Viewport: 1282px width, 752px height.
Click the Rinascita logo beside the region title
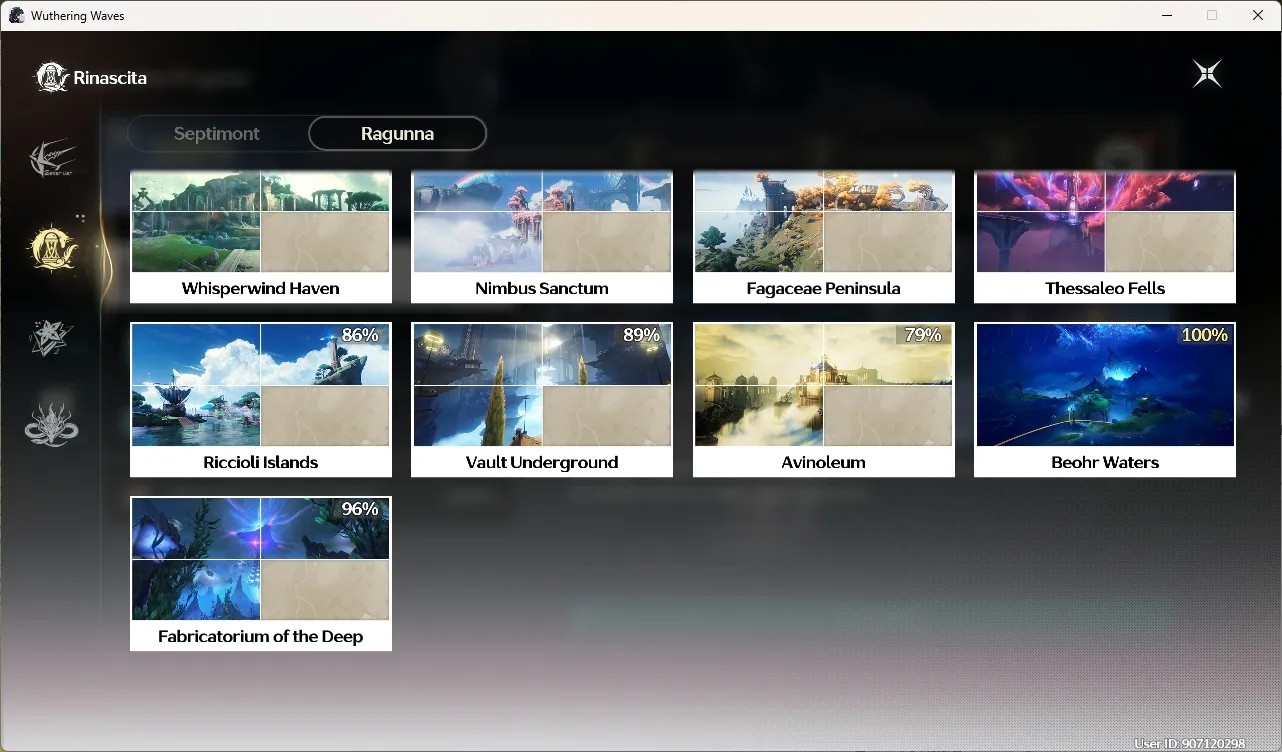(51, 77)
